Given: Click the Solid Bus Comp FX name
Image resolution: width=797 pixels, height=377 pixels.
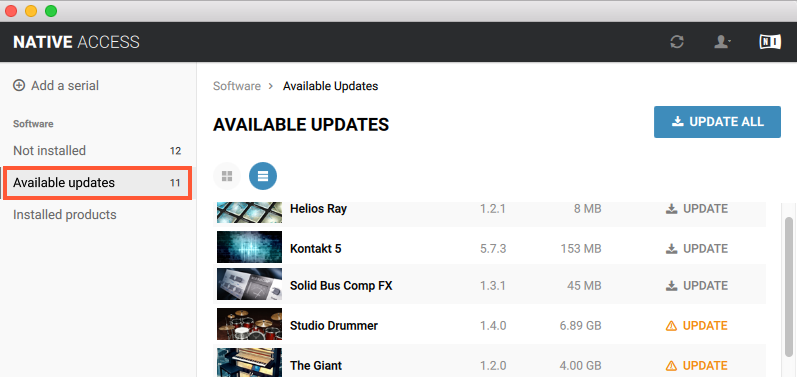Looking at the screenshot, I should click(341, 286).
